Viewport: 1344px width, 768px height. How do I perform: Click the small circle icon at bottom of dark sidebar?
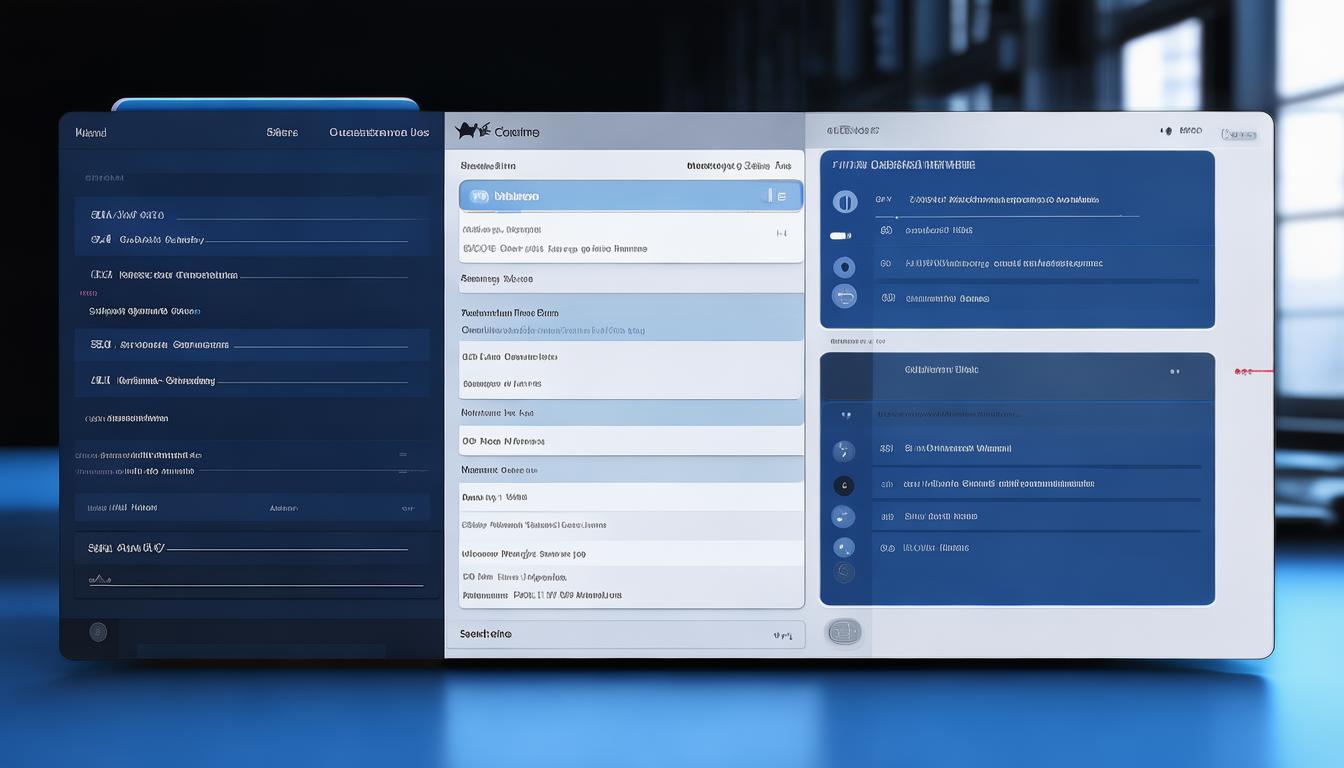coord(98,631)
